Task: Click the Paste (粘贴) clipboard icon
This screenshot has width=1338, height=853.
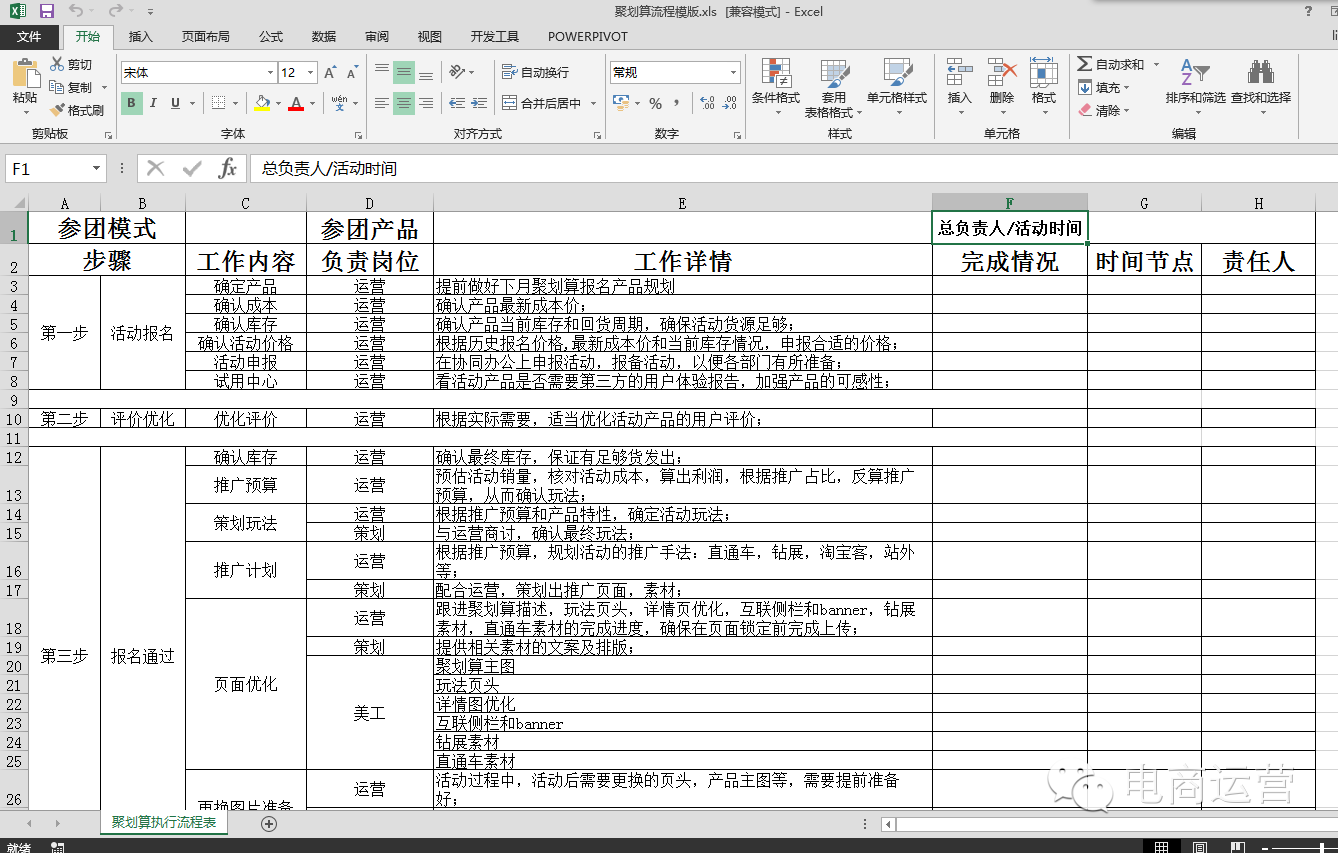Action: pyautogui.click(x=25, y=78)
